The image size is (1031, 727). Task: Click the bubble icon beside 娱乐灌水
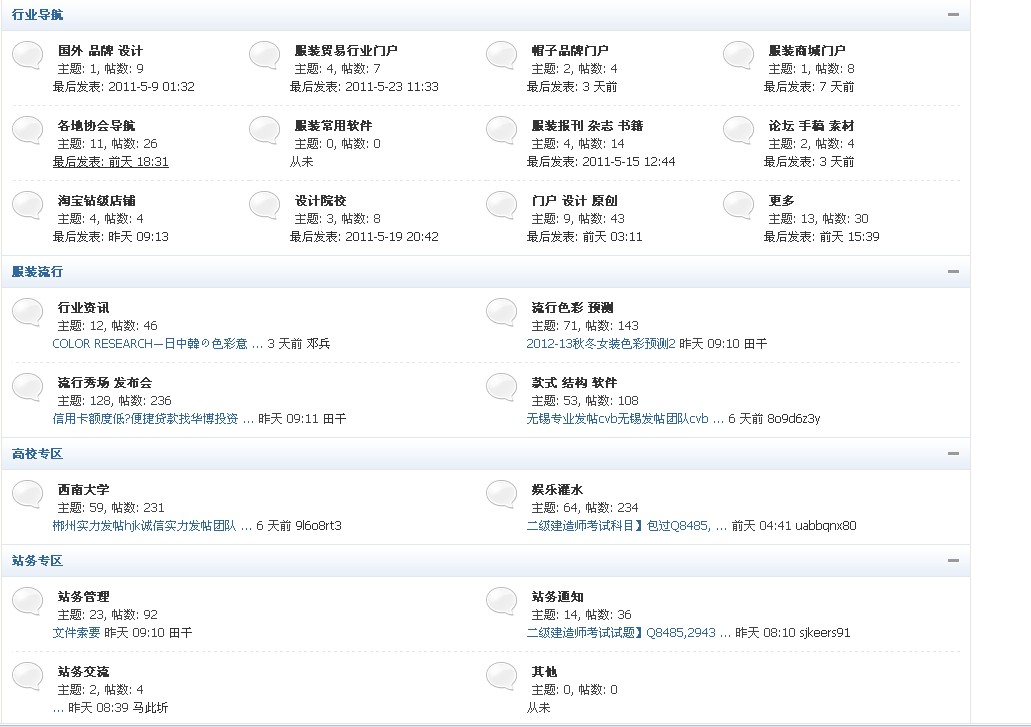pos(501,494)
